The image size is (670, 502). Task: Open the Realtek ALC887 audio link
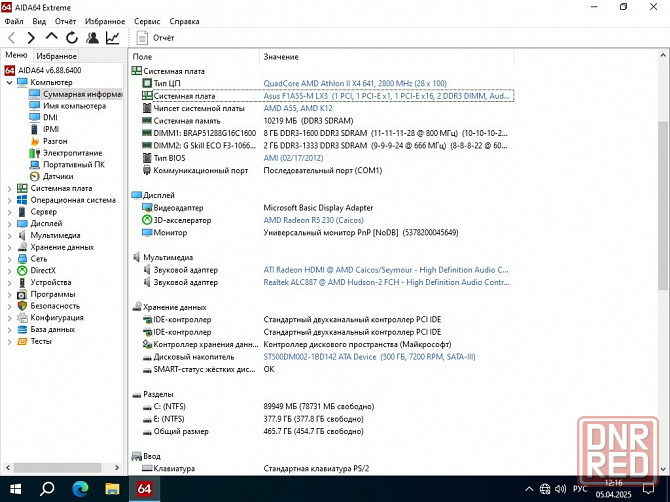386,282
